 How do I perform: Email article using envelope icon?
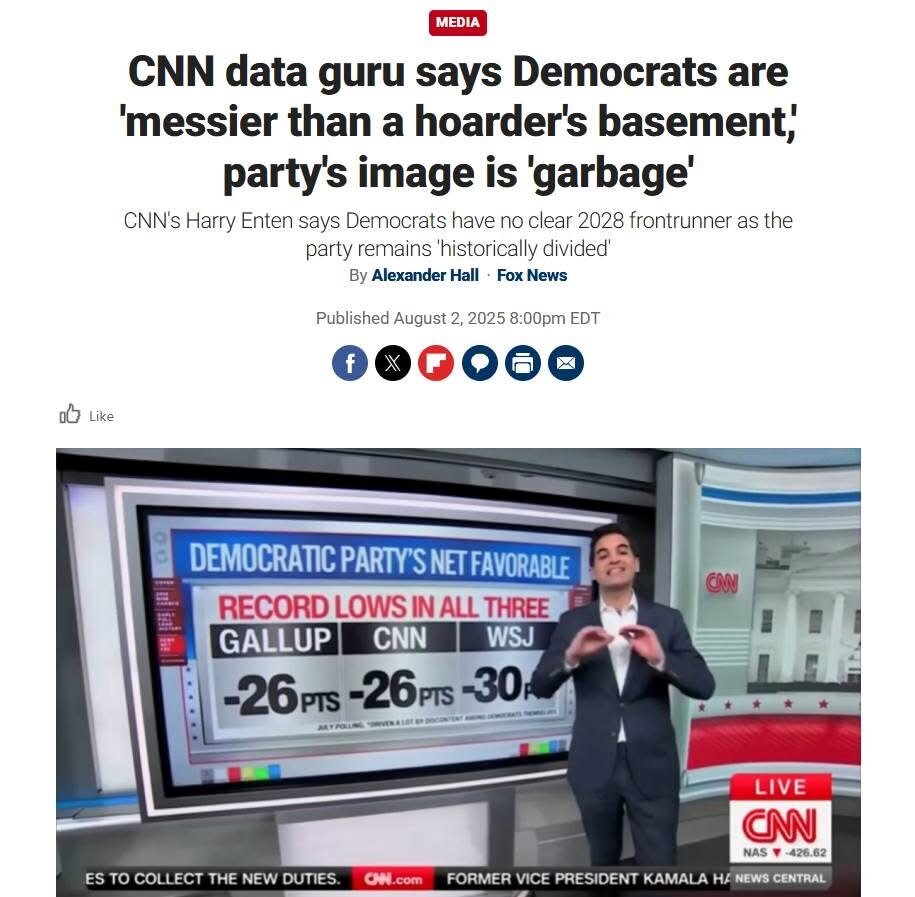(566, 363)
